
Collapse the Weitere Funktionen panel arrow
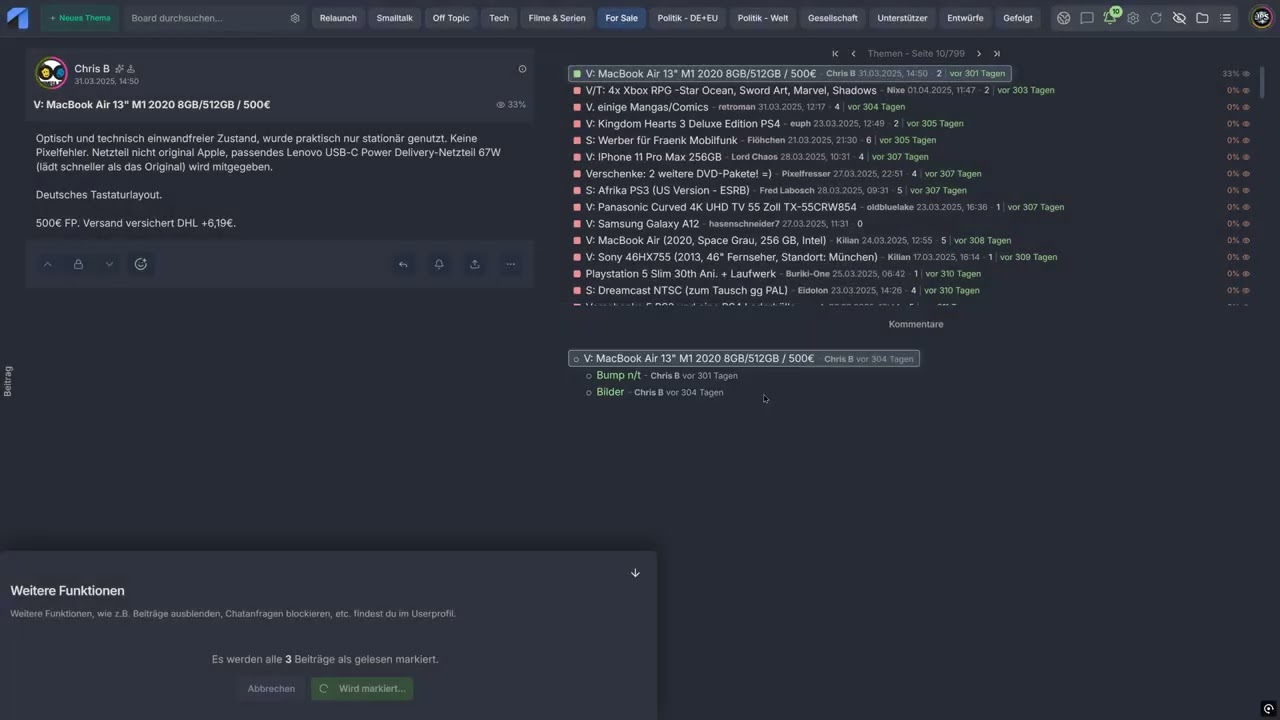tap(635, 573)
